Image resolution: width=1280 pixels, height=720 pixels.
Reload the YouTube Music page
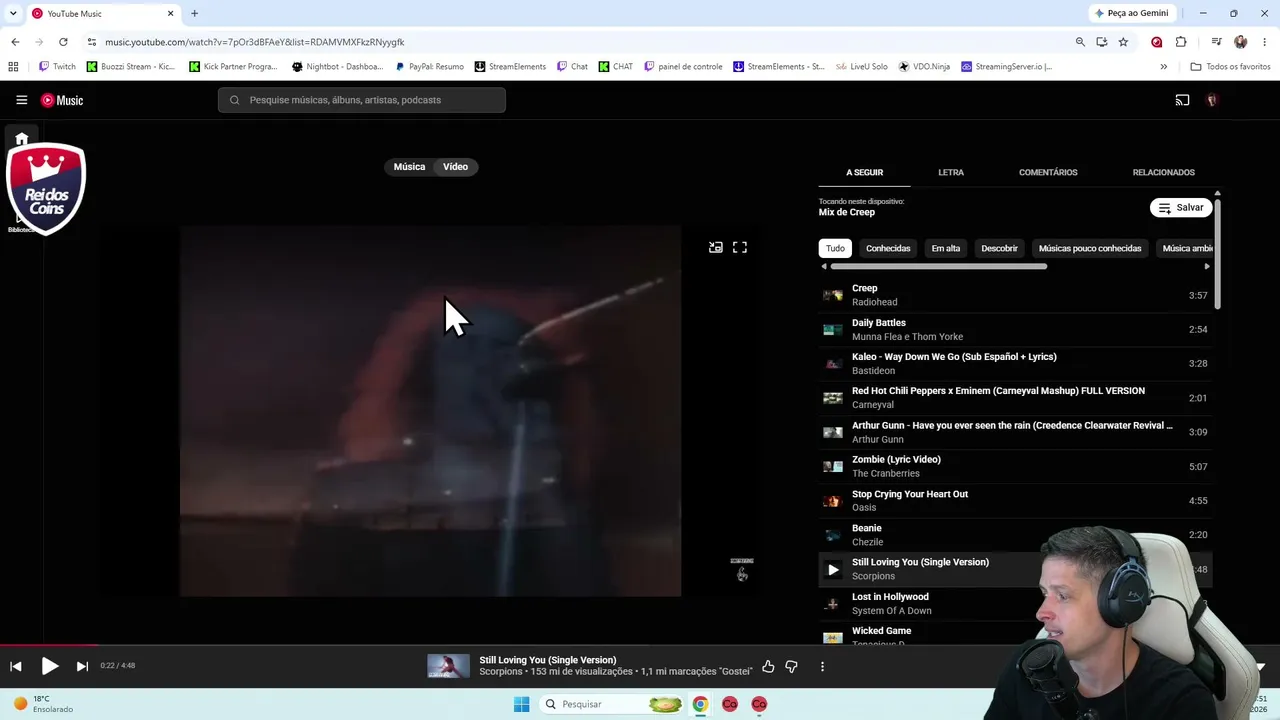63,42
